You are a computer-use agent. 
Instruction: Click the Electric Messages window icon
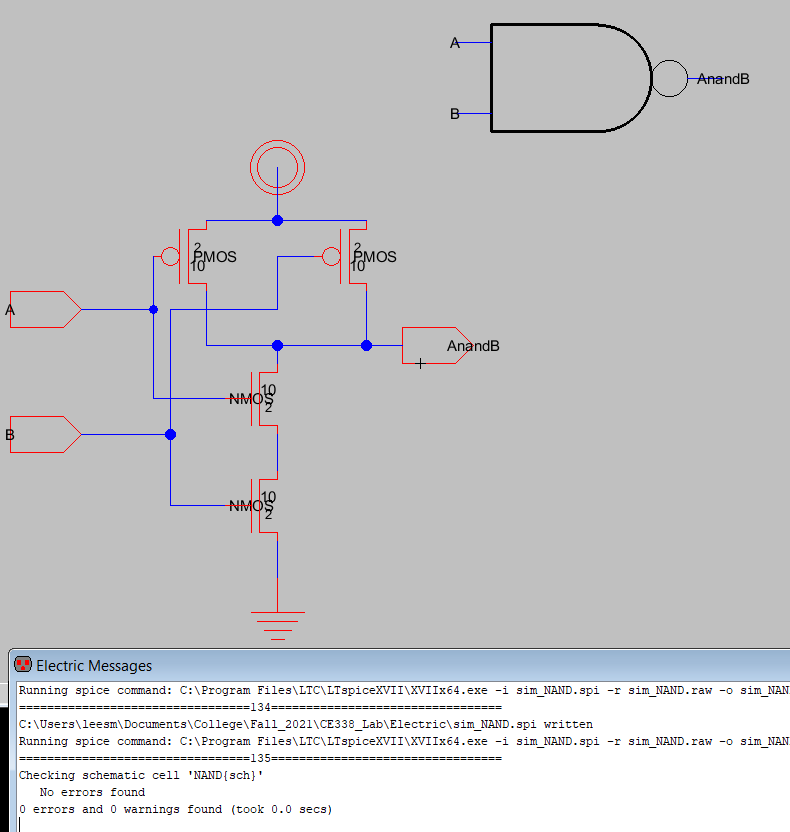[x=22, y=665]
